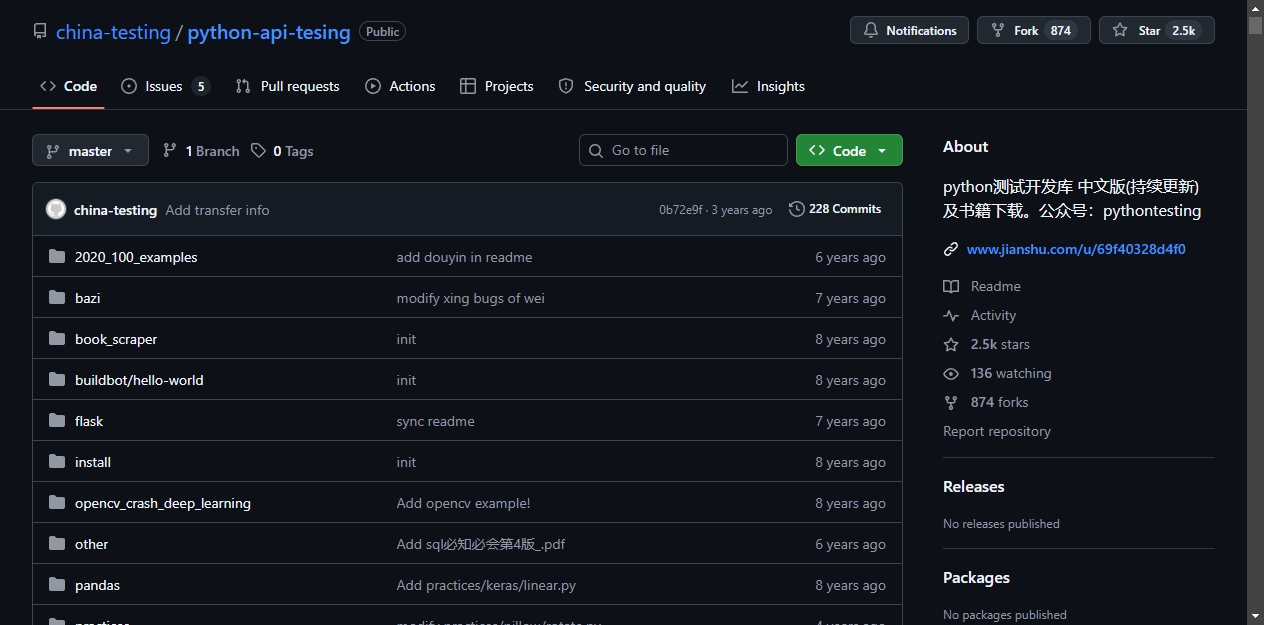Screen dimensions: 1264x625
Task: Open the green Code dropdown button
Action: pos(849,150)
